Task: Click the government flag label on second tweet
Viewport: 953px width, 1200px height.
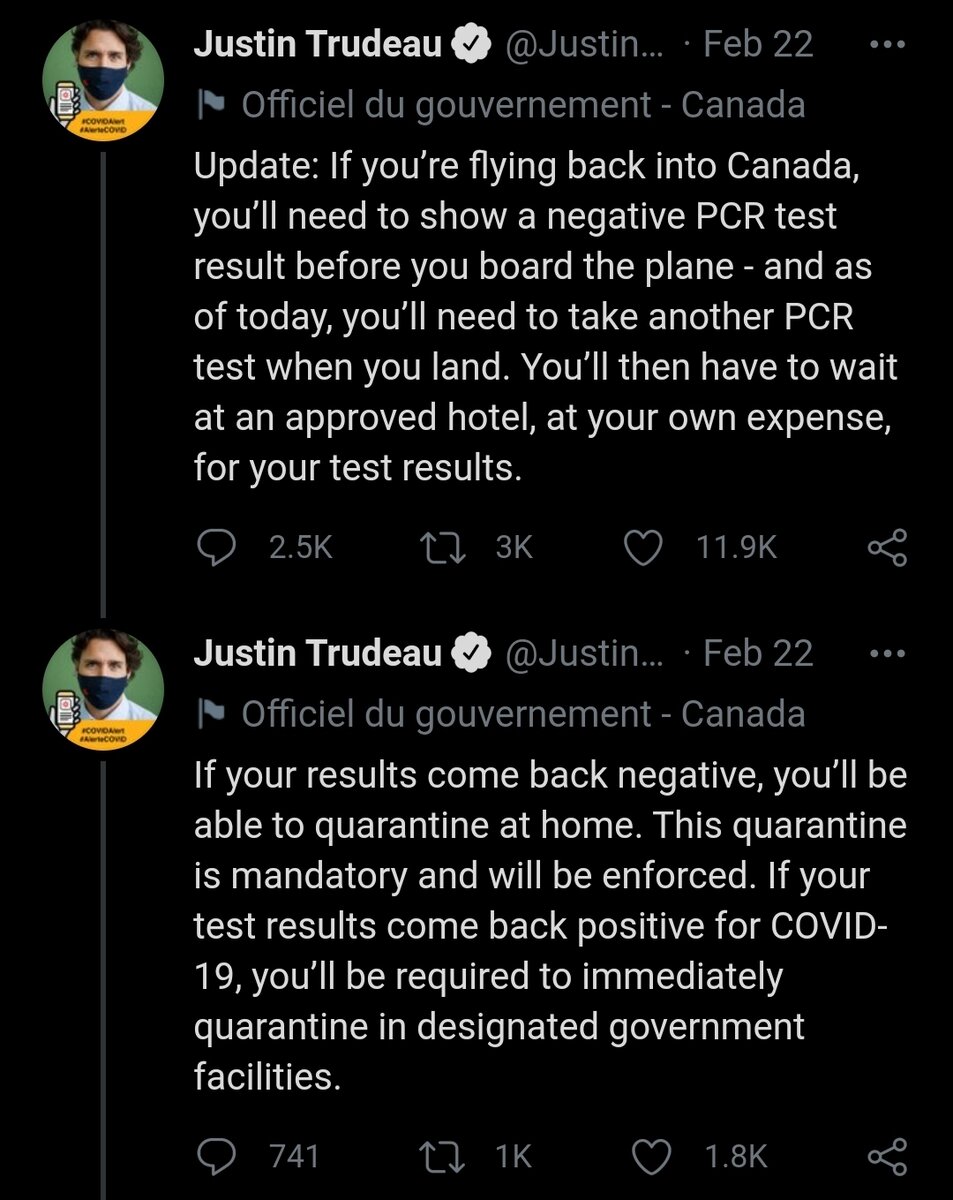Action: point(522,714)
